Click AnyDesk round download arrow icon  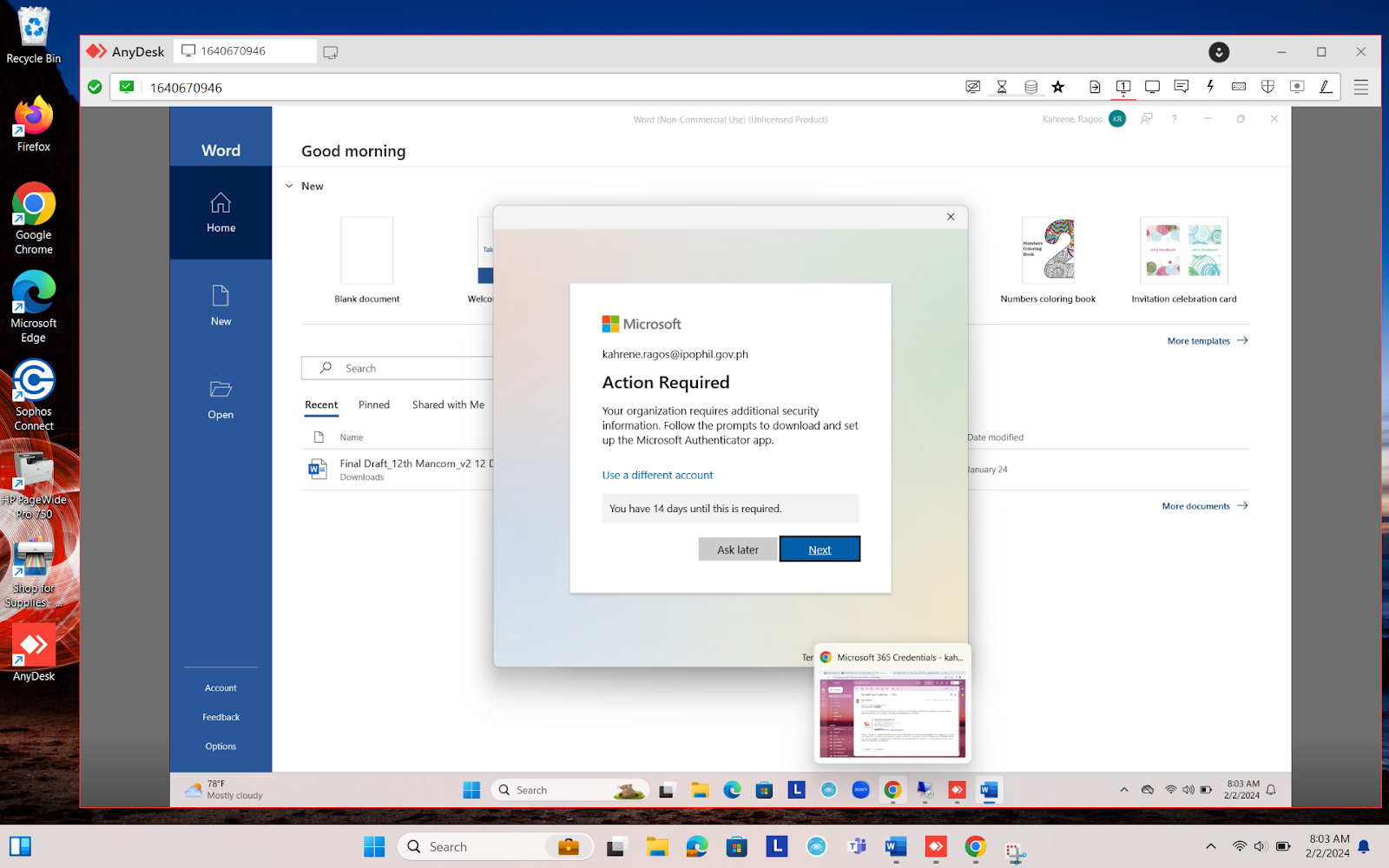pyautogui.click(x=1219, y=52)
